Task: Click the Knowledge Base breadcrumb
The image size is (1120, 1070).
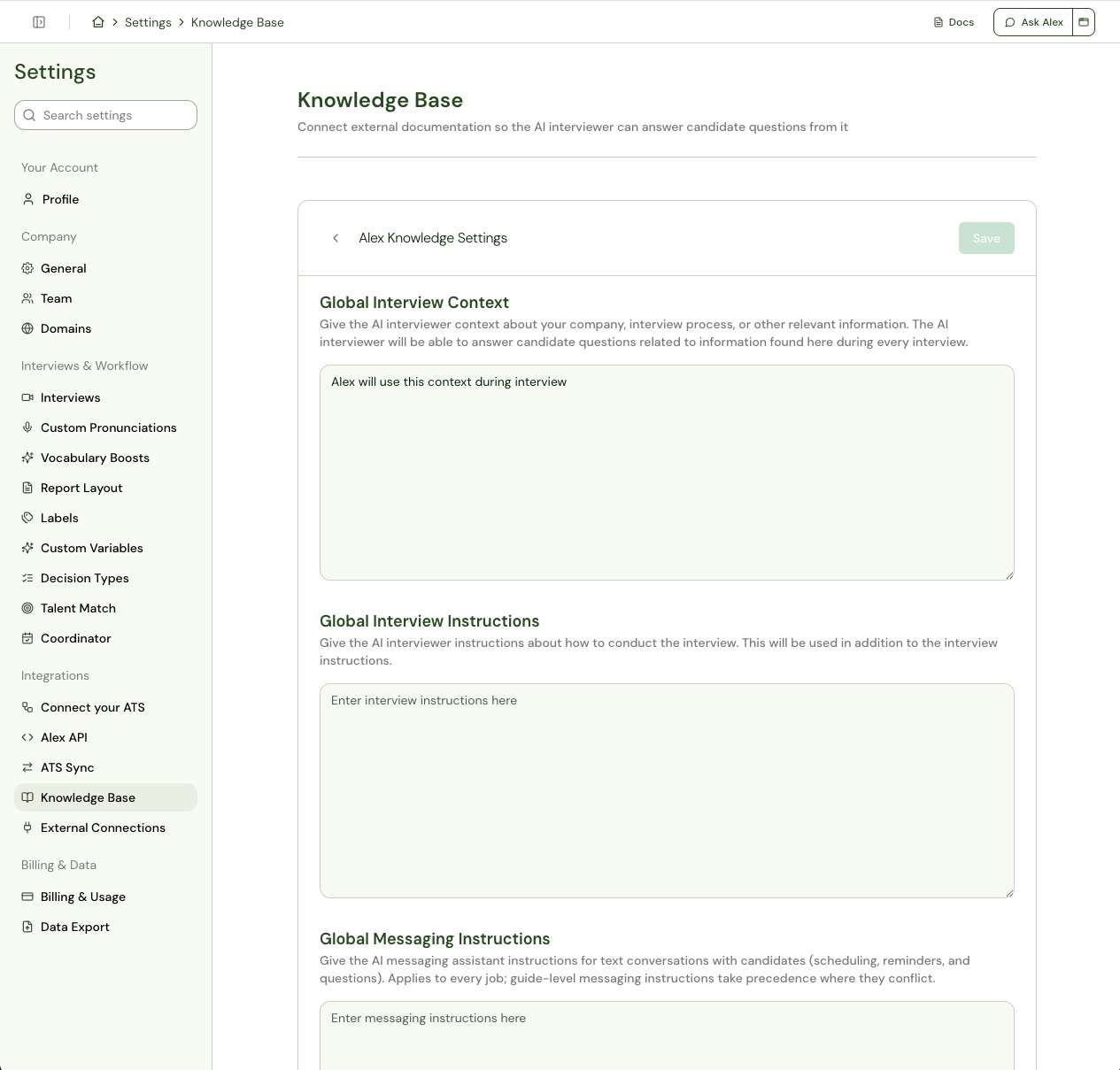Action: [237, 22]
